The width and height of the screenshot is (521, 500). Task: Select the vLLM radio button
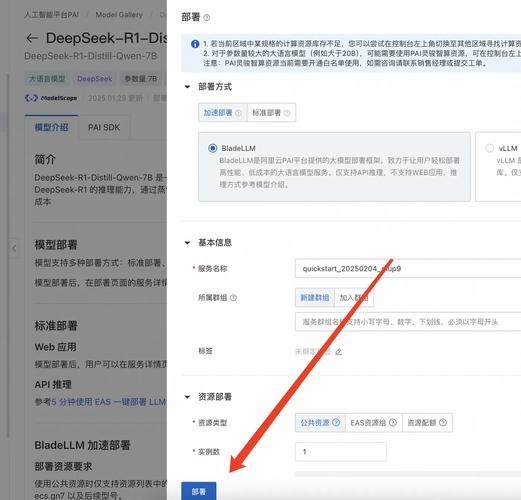(x=490, y=148)
